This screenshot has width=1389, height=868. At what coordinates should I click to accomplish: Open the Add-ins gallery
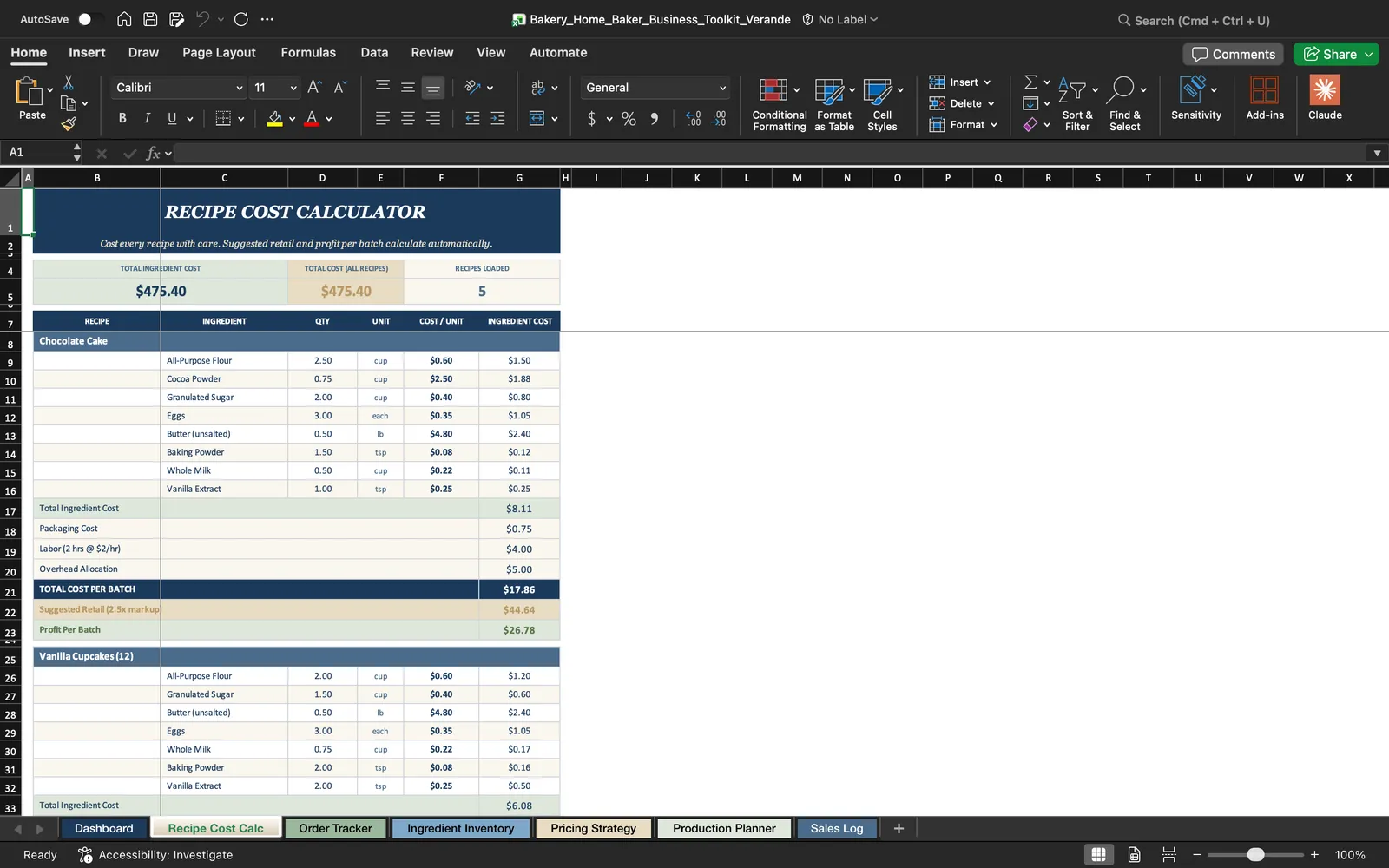tap(1264, 97)
